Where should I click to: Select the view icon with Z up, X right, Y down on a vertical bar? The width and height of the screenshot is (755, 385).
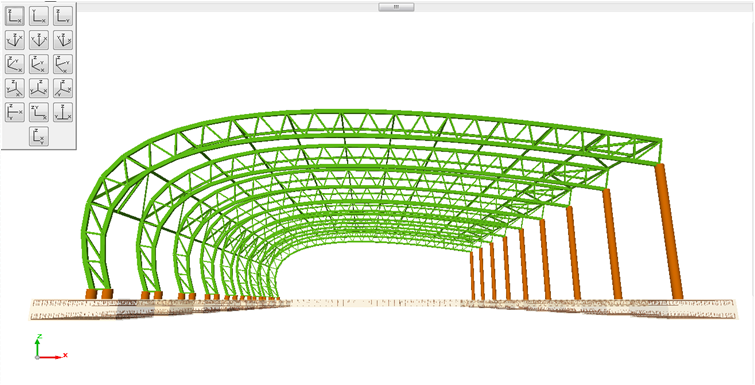point(15,113)
